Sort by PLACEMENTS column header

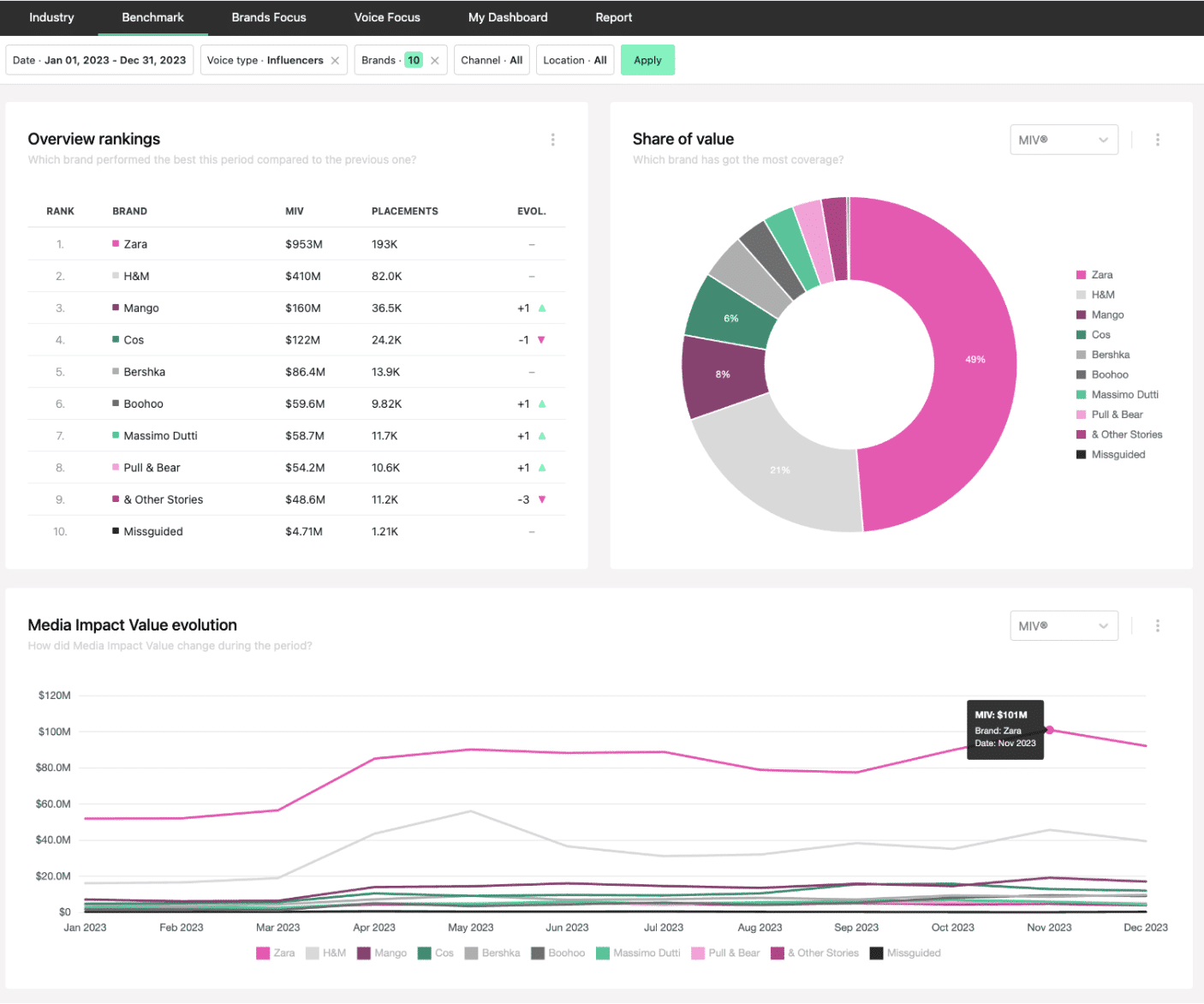click(405, 211)
